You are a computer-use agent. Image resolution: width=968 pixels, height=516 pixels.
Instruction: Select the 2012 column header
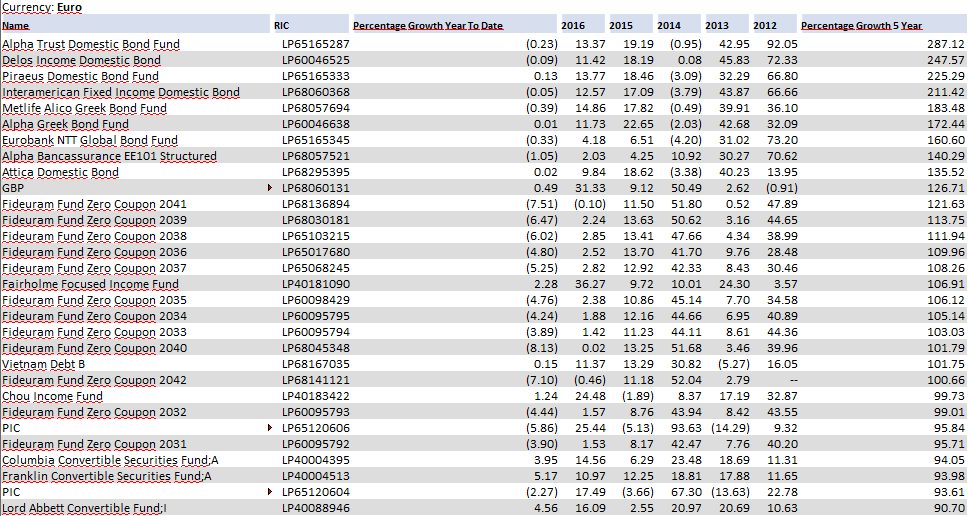(x=775, y=26)
